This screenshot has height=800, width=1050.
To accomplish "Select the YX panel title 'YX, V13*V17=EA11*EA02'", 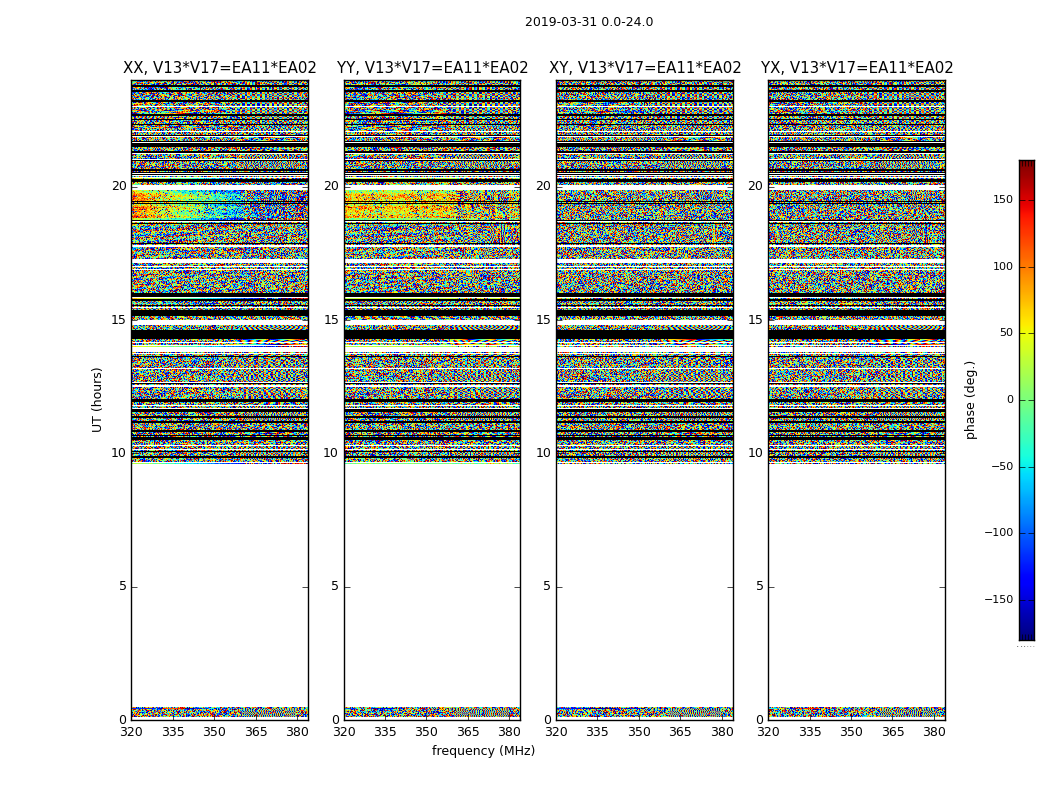I will click(856, 68).
